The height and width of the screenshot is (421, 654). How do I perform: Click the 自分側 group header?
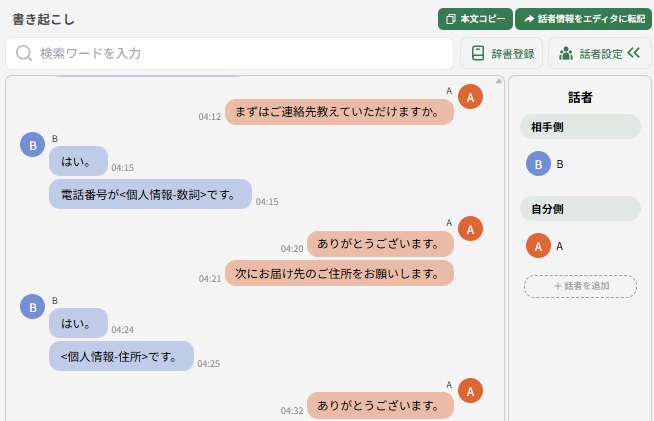pos(580,209)
